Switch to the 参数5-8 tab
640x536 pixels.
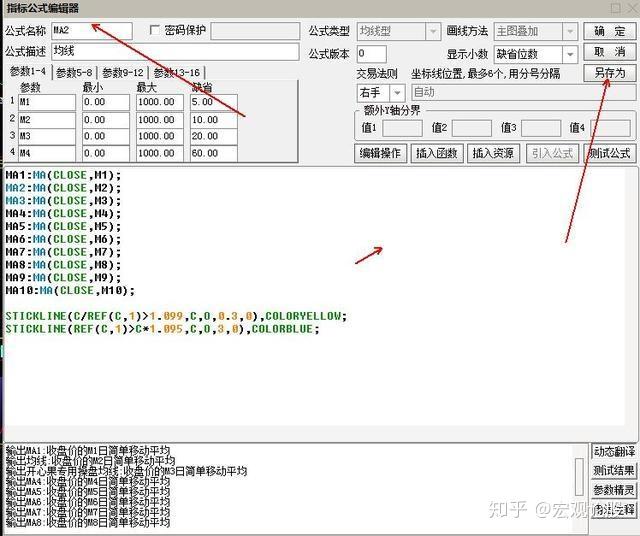(x=74, y=73)
